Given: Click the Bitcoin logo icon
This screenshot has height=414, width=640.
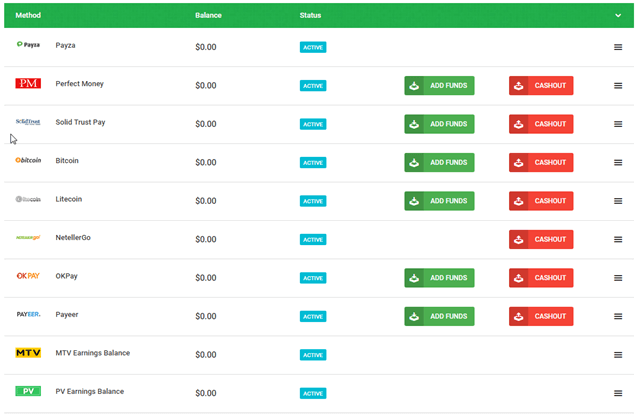Looking at the screenshot, I should point(28,161).
